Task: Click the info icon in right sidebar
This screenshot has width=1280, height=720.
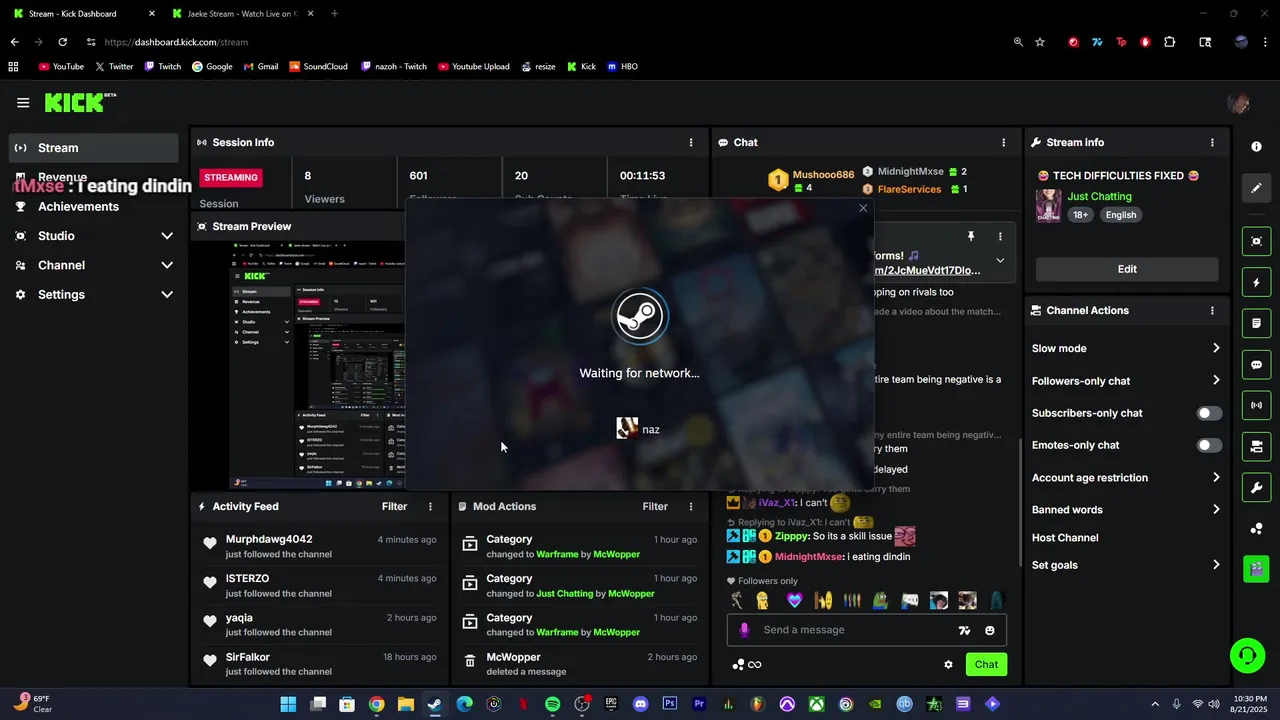Action: coord(1257,146)
